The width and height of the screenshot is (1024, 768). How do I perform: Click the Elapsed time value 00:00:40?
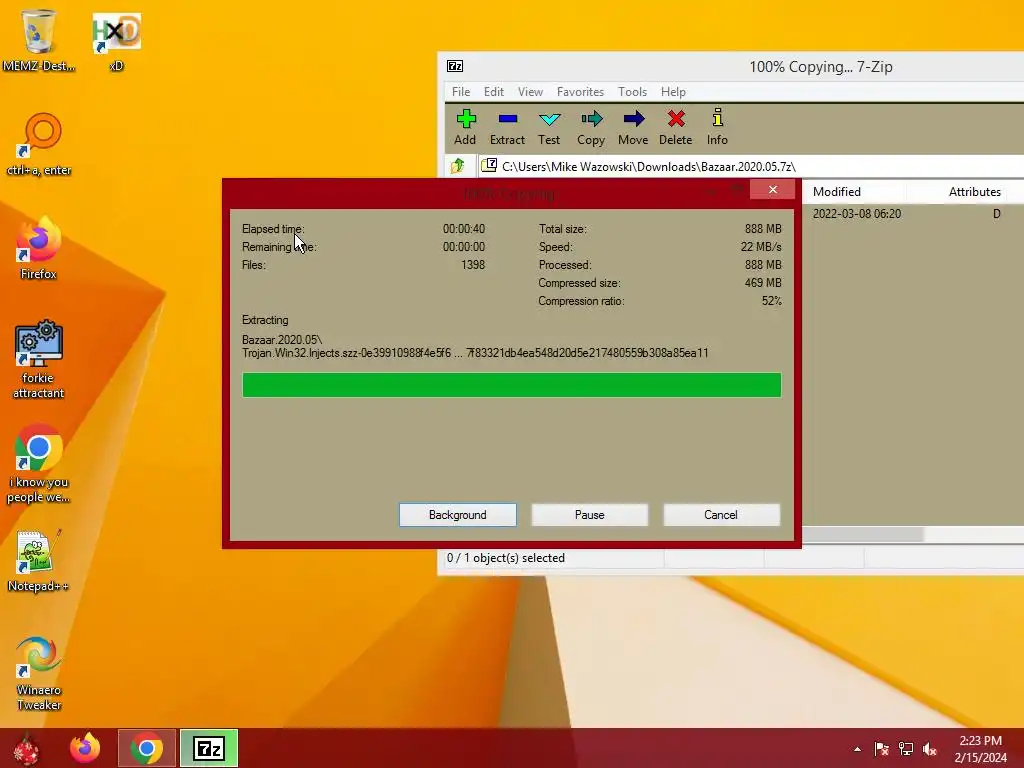[x=464, y=229]
